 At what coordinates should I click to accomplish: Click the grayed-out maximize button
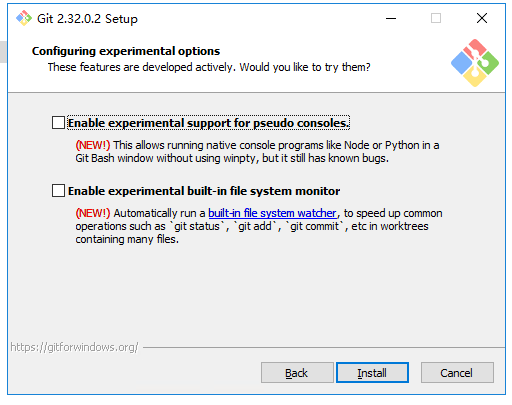pyautogui.click(x=436, y=18)
